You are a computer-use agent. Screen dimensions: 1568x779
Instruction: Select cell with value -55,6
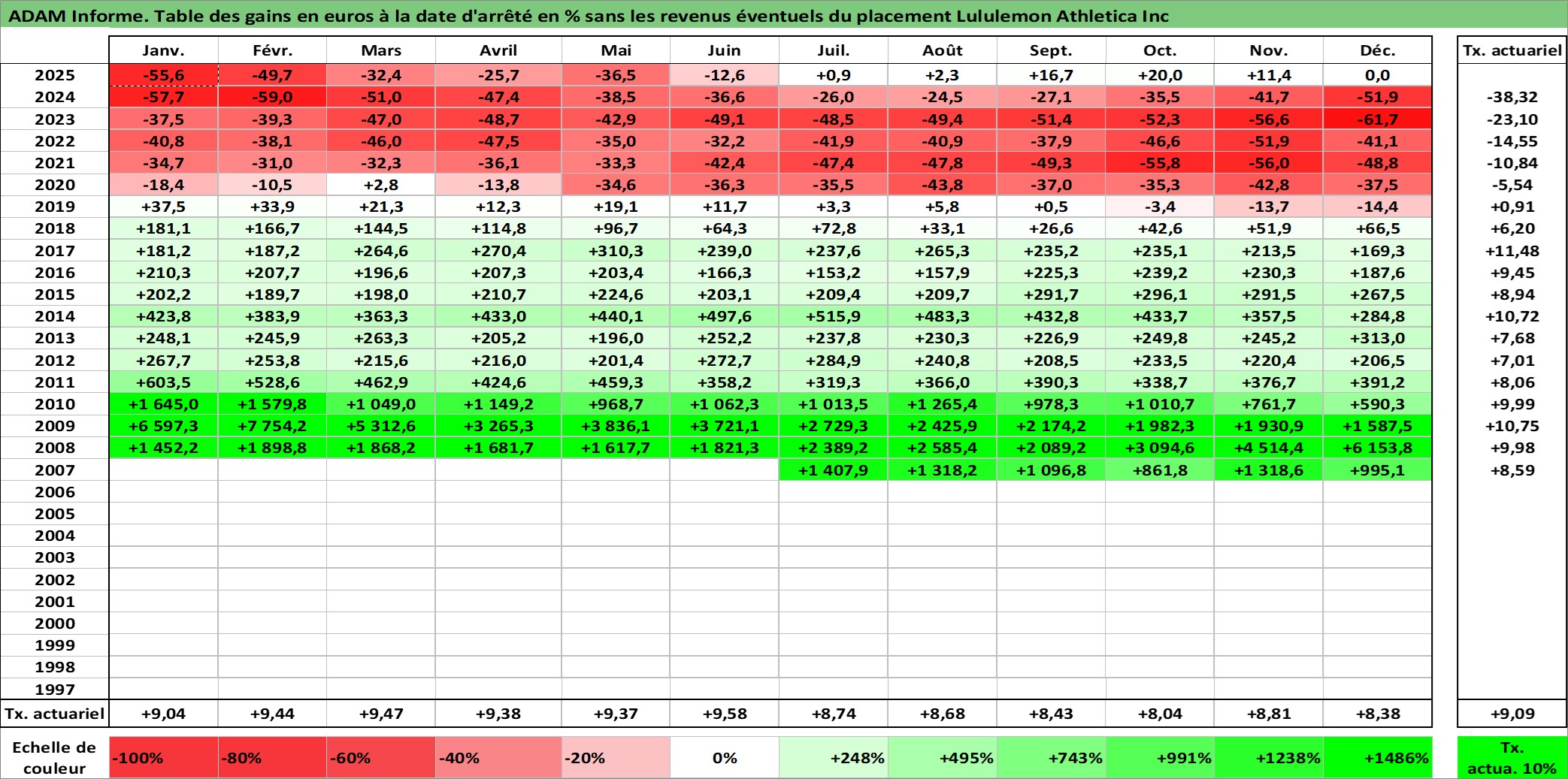[163, 75]
